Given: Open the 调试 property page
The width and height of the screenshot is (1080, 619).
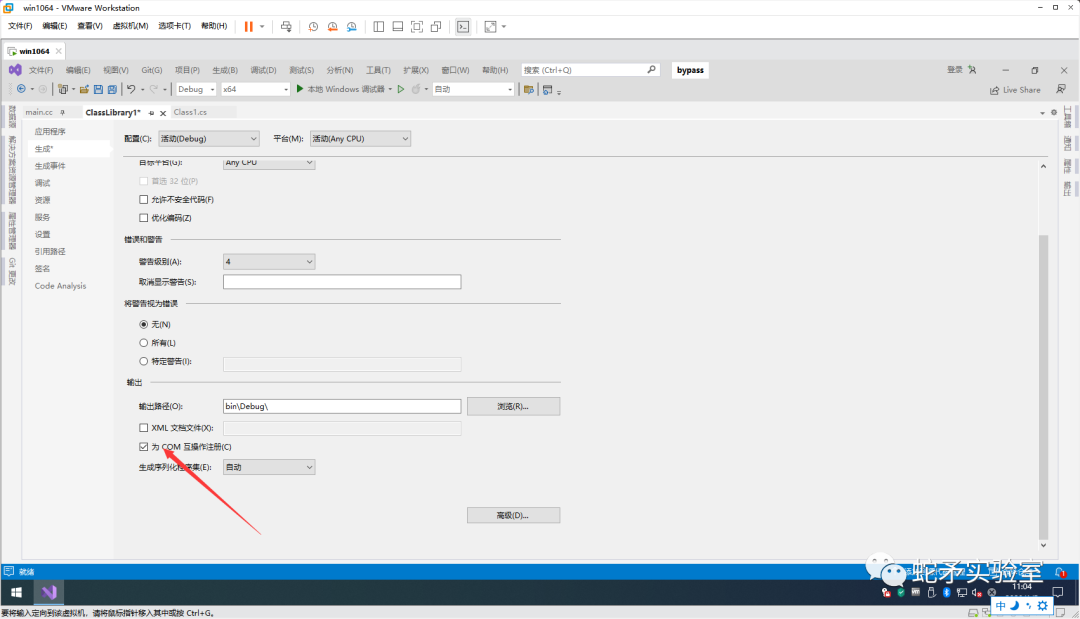Looking at the screenshot, I should (x=43, y=183).
